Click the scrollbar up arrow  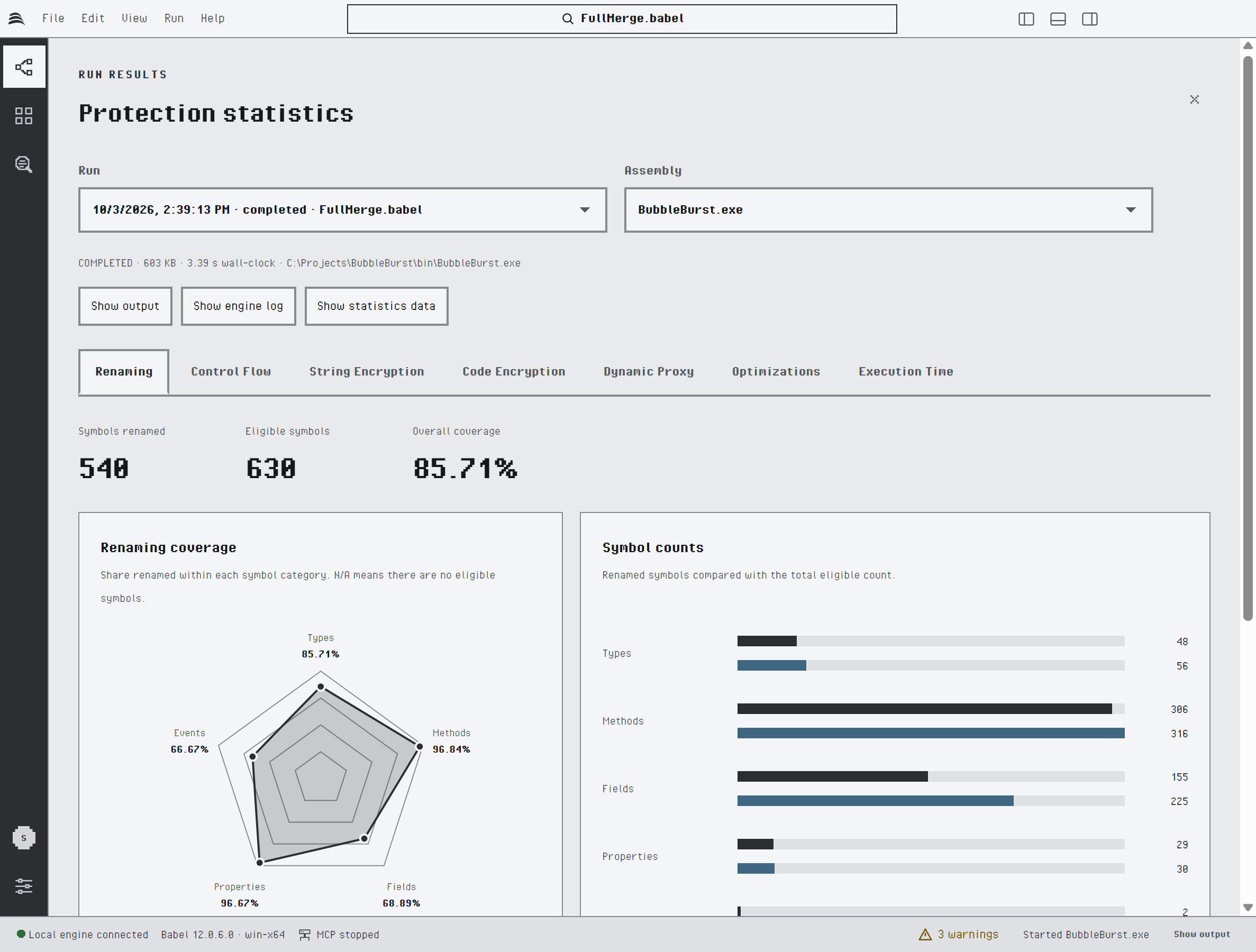click(1248, 45)
